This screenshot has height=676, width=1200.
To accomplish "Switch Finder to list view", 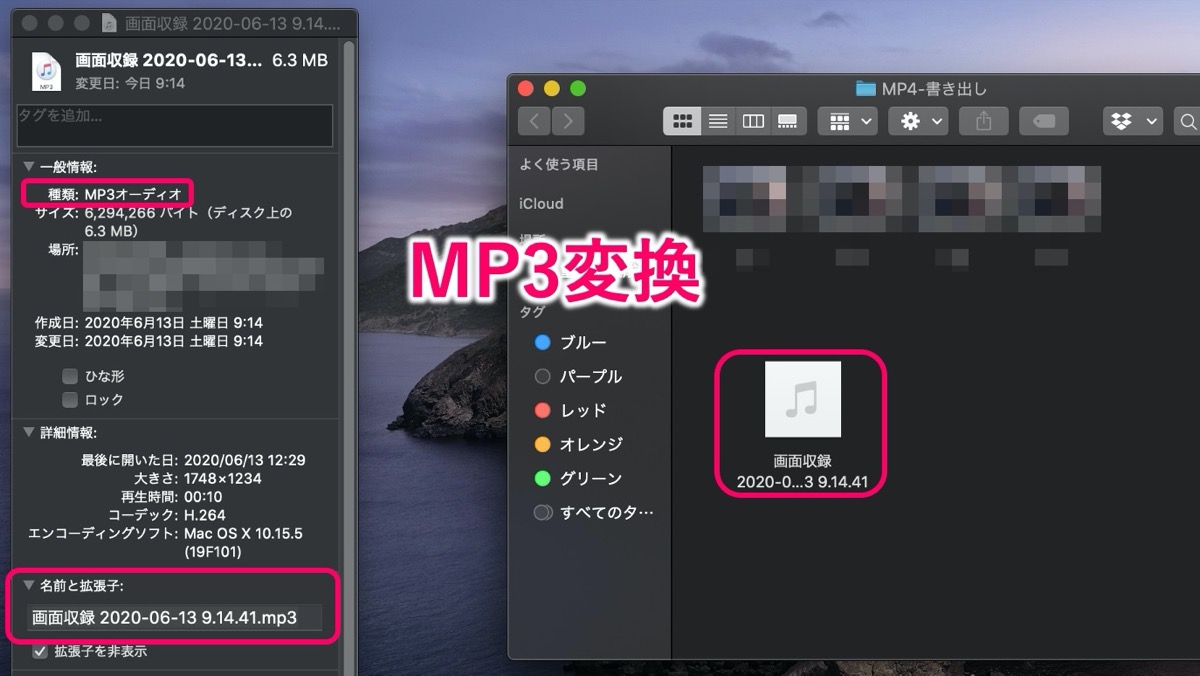I will click(x=717, y=122).
